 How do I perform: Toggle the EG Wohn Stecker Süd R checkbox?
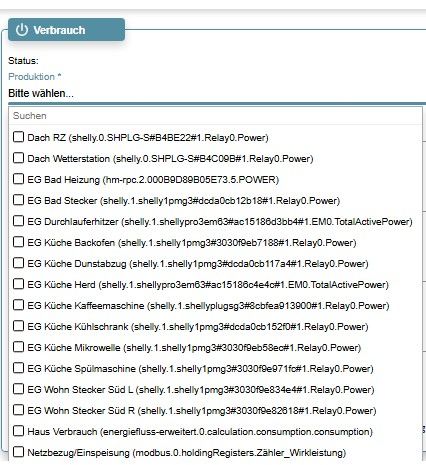(x=18, y=410)
